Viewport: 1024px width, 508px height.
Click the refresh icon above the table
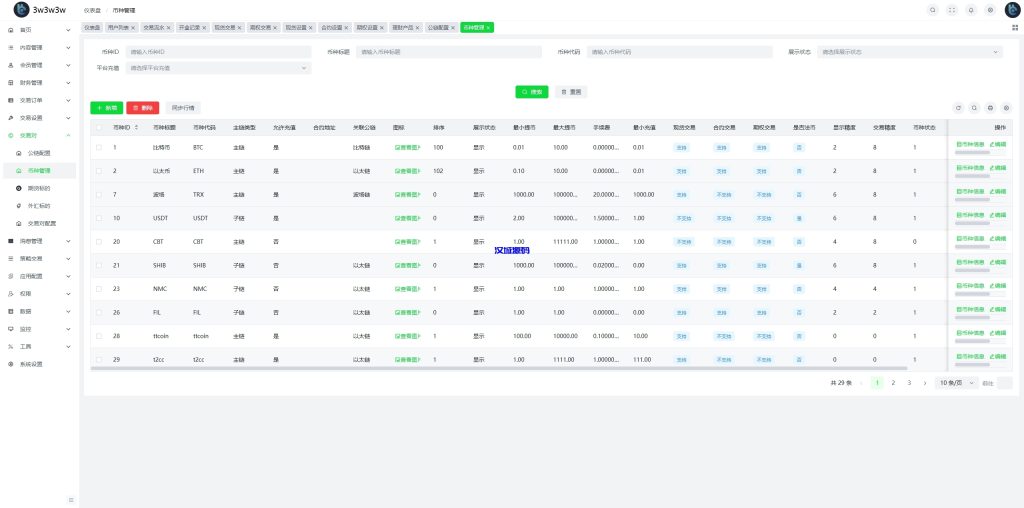click(958, 107)
